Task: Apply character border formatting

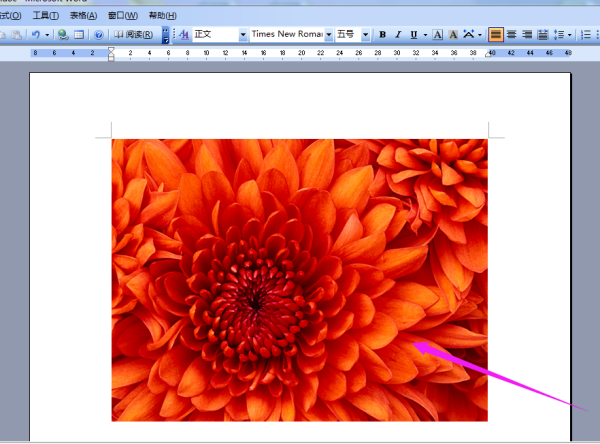Action: coord(437,34)
